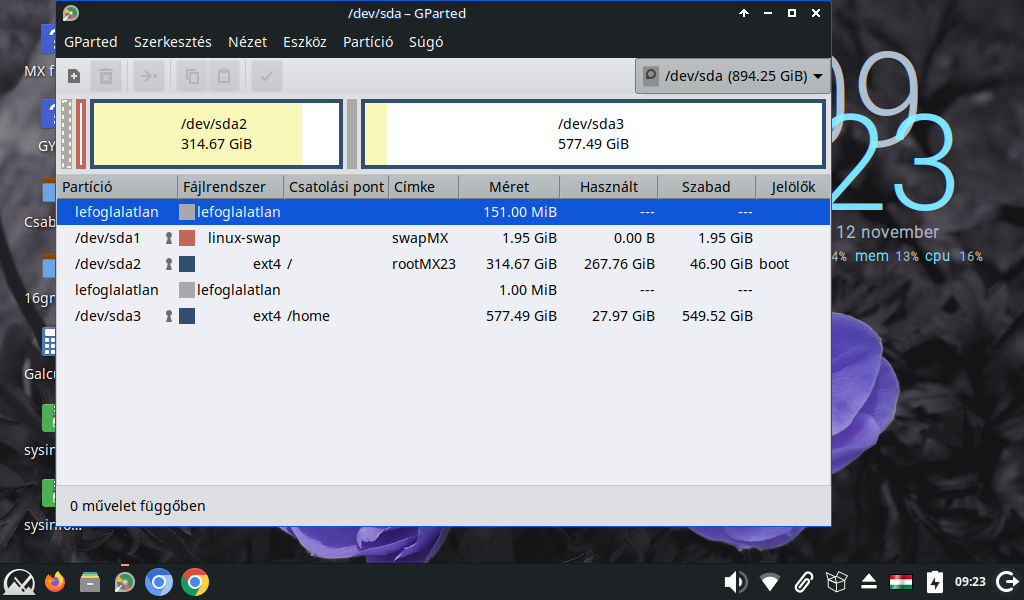Click the resize/move partition toolbar icon
Screen dimensions: 1024x600
point(149,76)
